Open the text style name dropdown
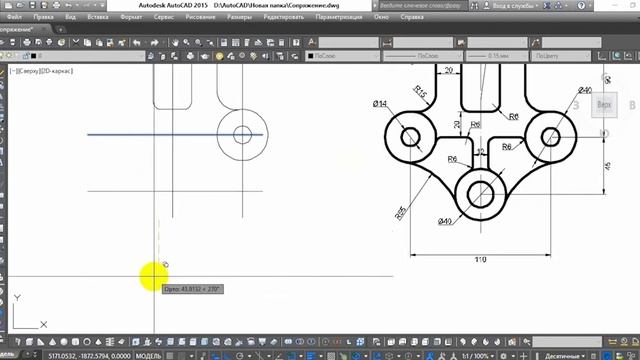The image size is (640, 360). [x=349, y=42]
